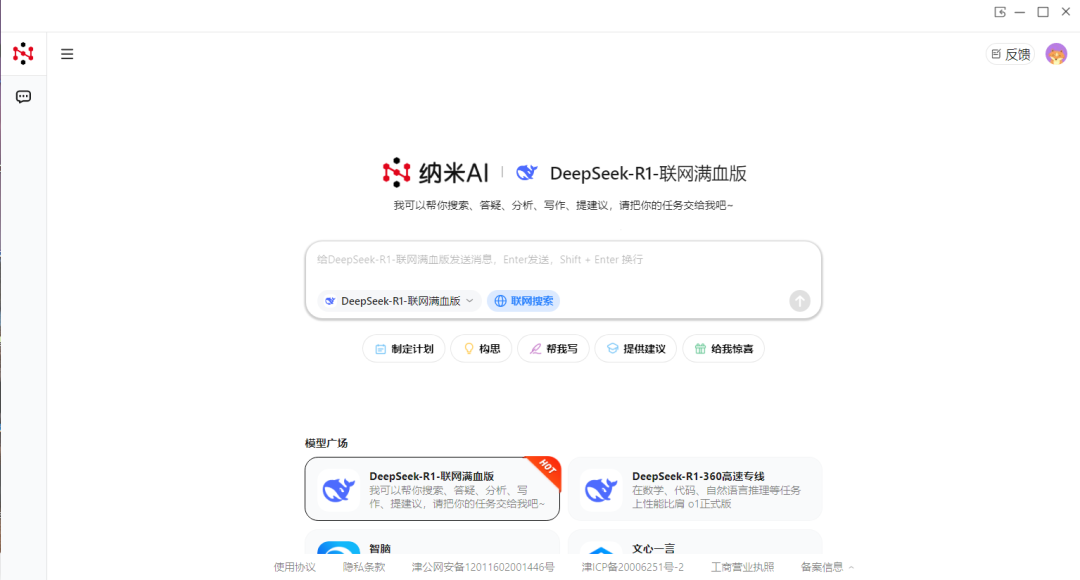Click the 模型广场 heading text
1080x580 pixels.
pyautogui.click(x=326, y=443)
